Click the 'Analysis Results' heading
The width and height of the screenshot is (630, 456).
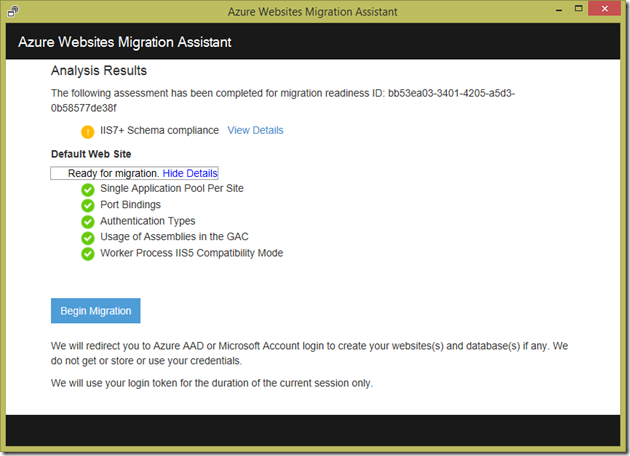[99, 70]
